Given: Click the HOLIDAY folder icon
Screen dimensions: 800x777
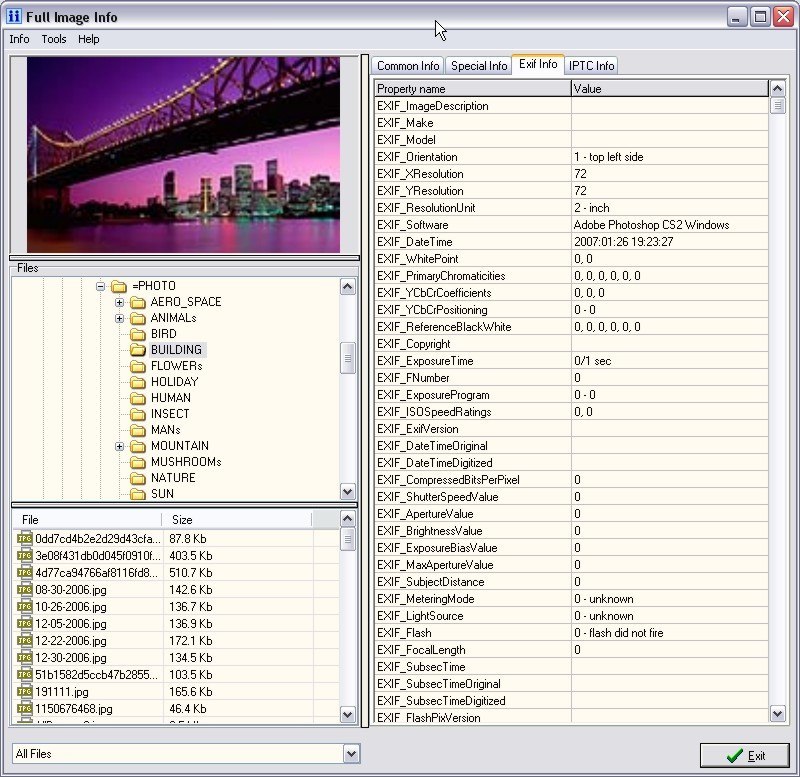Looking at the screenshot, I should tap(138, 382).
